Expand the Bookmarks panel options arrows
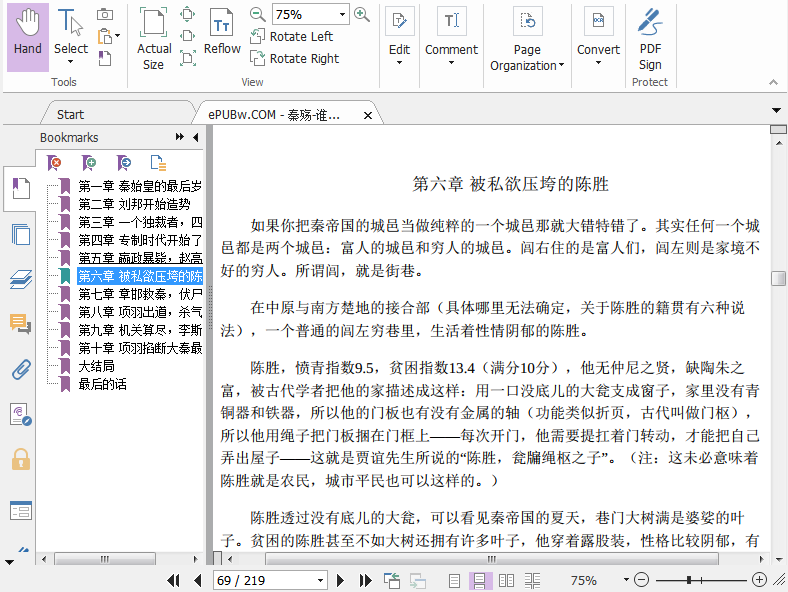Image resolution: width=788 pixels, height=592 pixels. pos(179,137)
